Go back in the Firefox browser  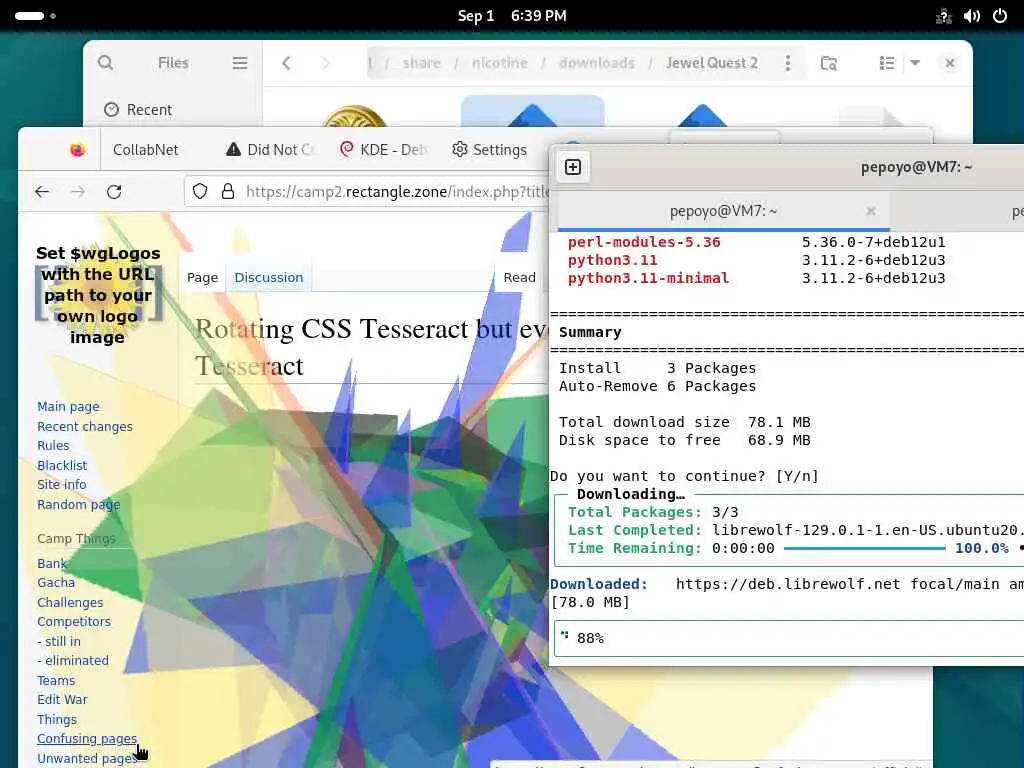coord(42,191)
